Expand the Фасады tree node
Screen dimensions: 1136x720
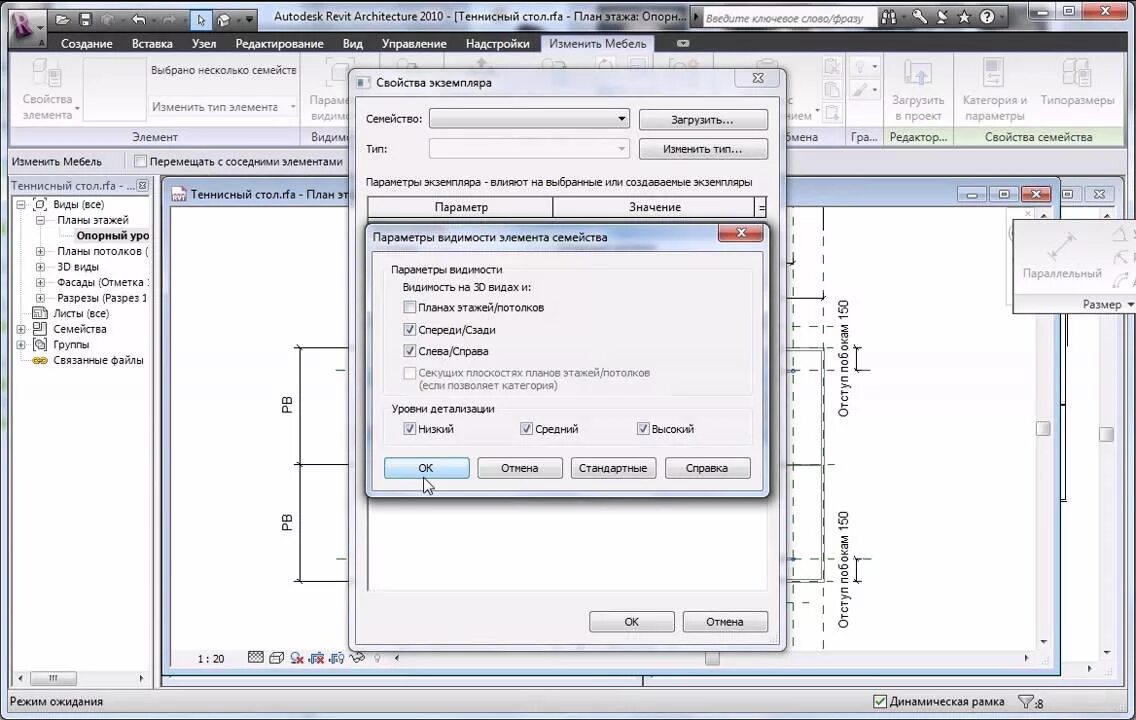(41, 282)
